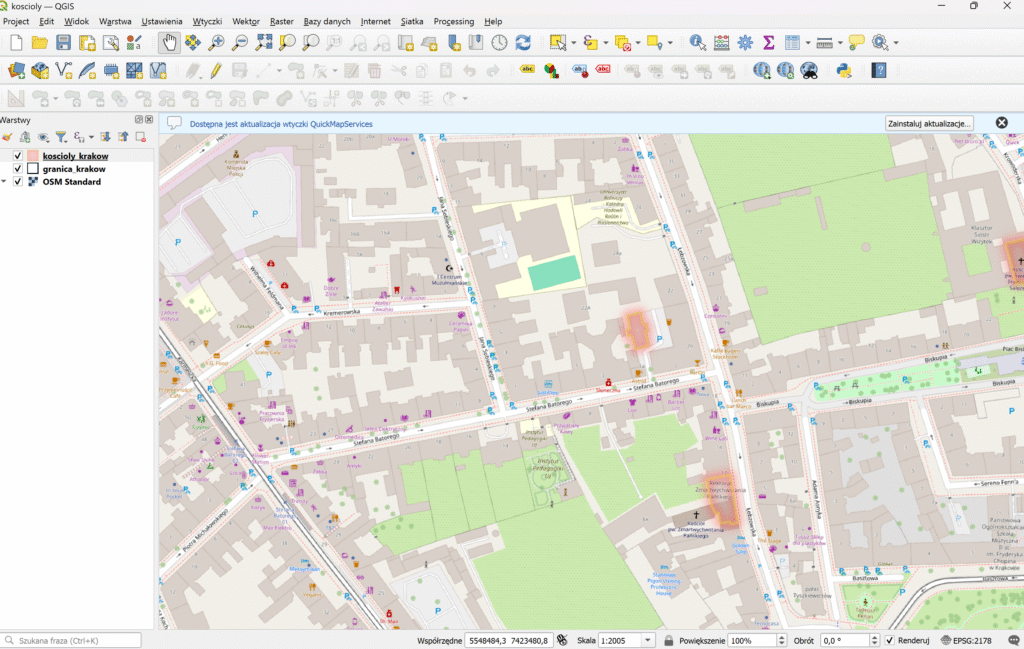The height and width of the screenshot is (649, 1024).
Task: Hide the koscioly_krakow layer
Action: 18,156
